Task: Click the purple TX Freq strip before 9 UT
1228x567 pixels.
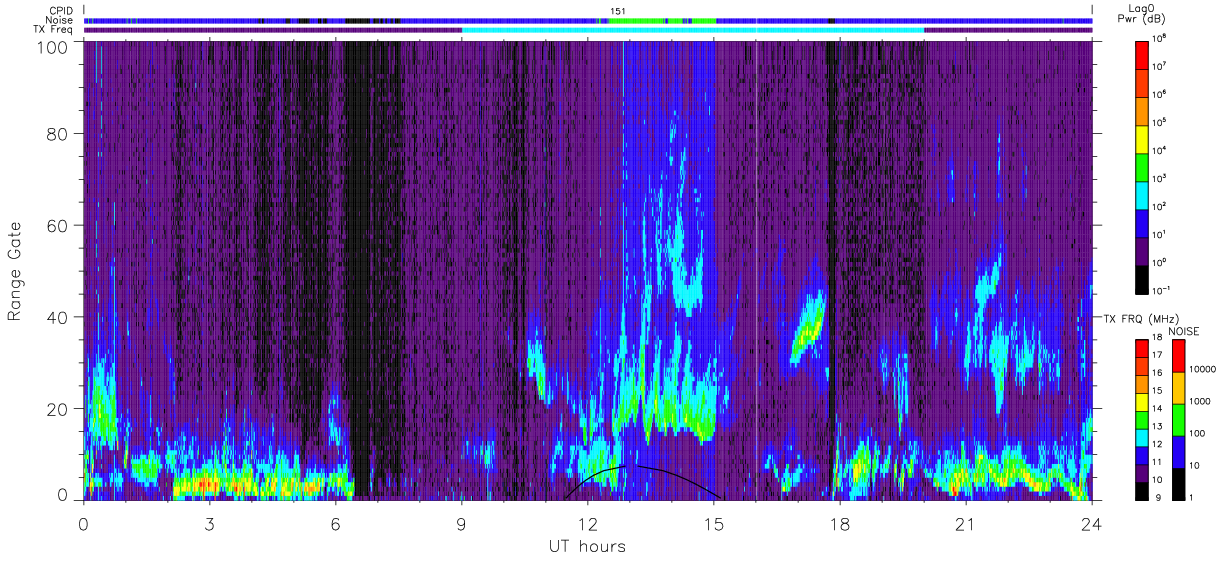Action: (273, 30)
